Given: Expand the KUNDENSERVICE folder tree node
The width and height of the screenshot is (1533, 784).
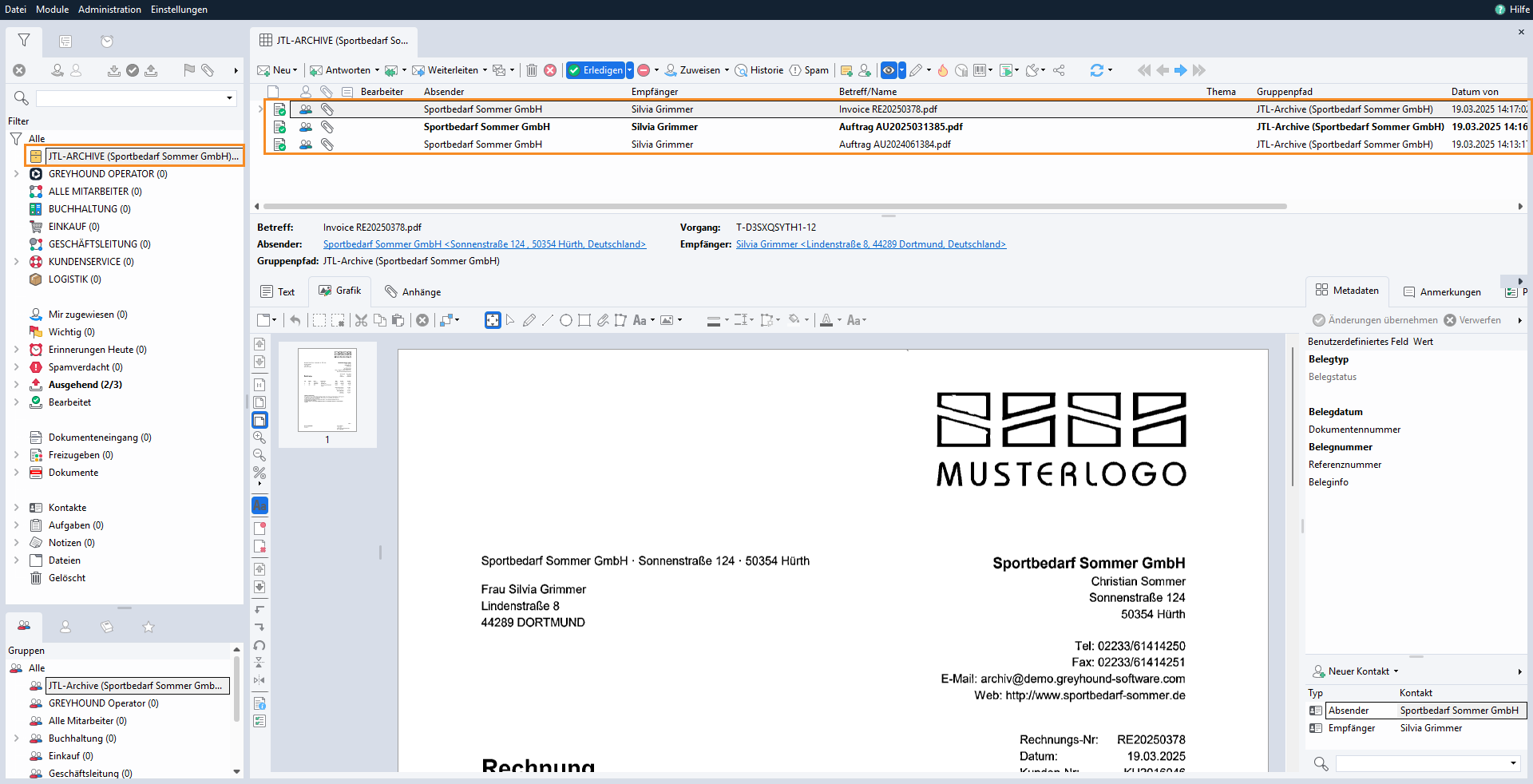Looking at the screenshot, I should pyautogui.click(x=16, y=262).
